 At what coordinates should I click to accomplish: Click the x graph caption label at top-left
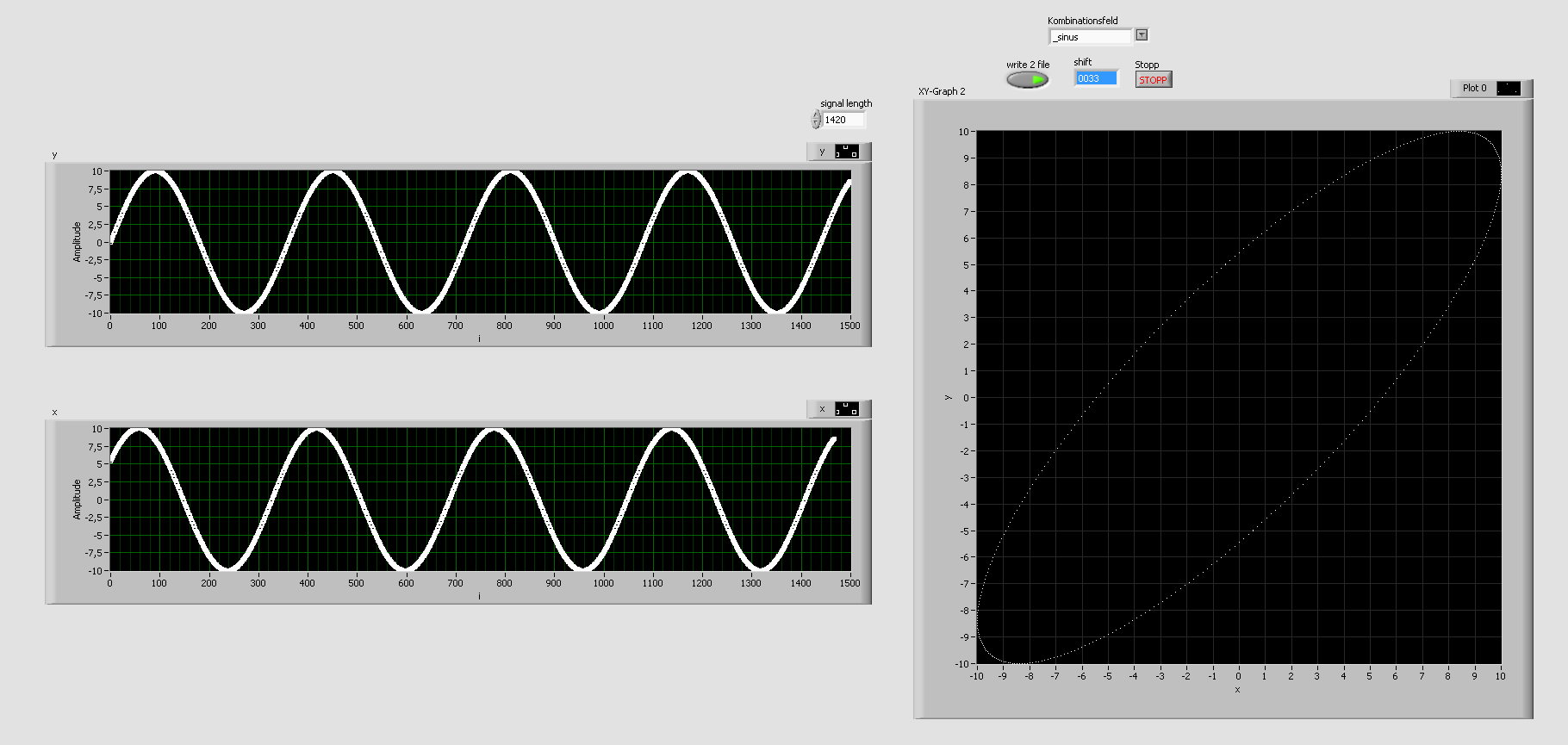(54, 413)
